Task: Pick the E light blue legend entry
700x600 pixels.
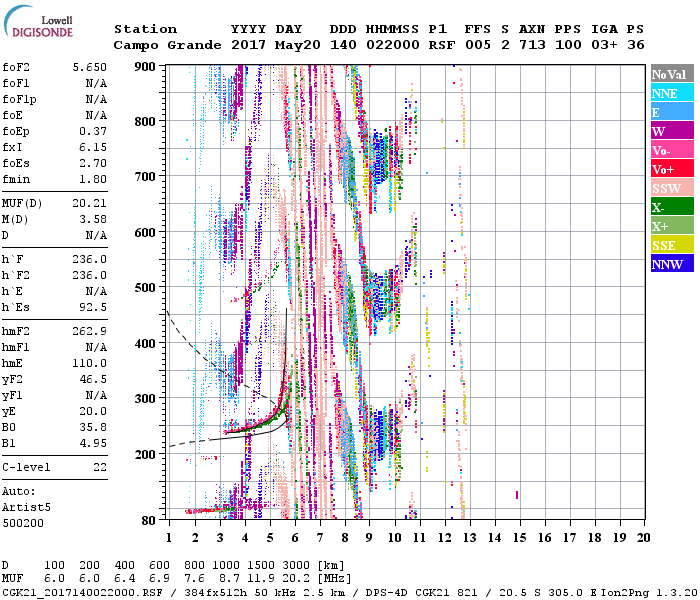Action: [x=672, y=112]
